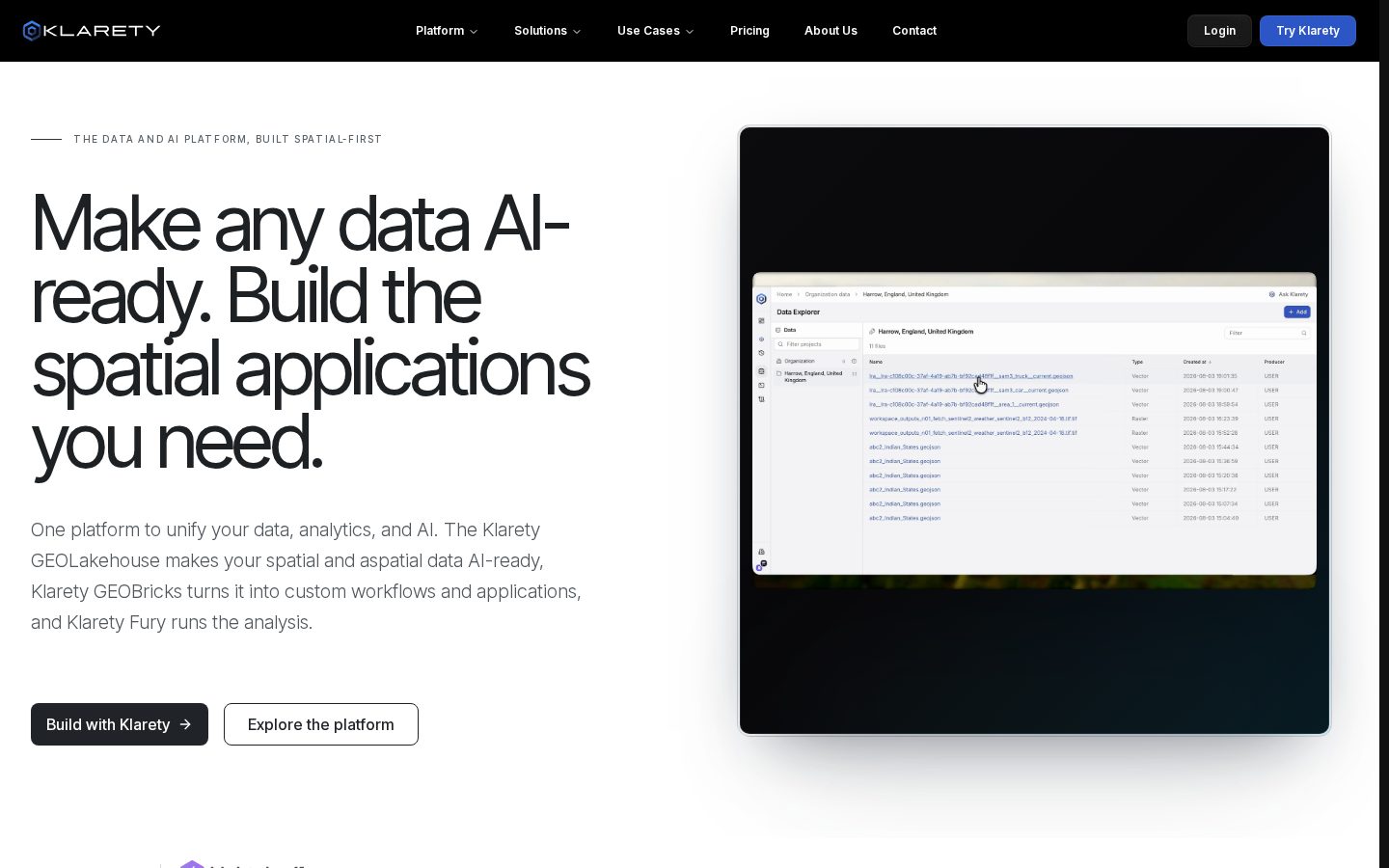Click the Name column header
Screen dimensions: 1389x868
point(876,362)
